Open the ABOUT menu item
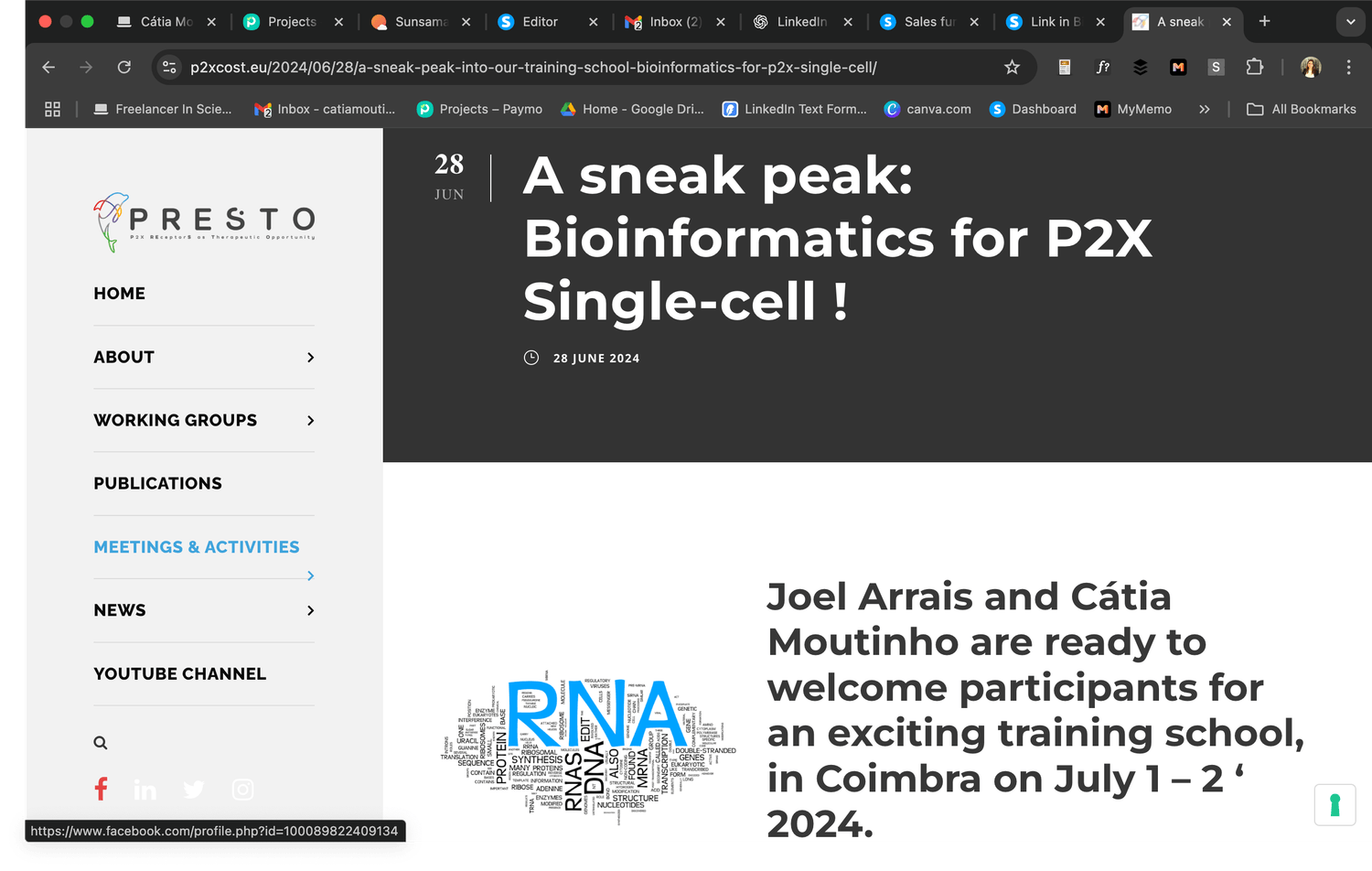The height and width of the screenshot is (871, 1372). (x=123, y=357)
